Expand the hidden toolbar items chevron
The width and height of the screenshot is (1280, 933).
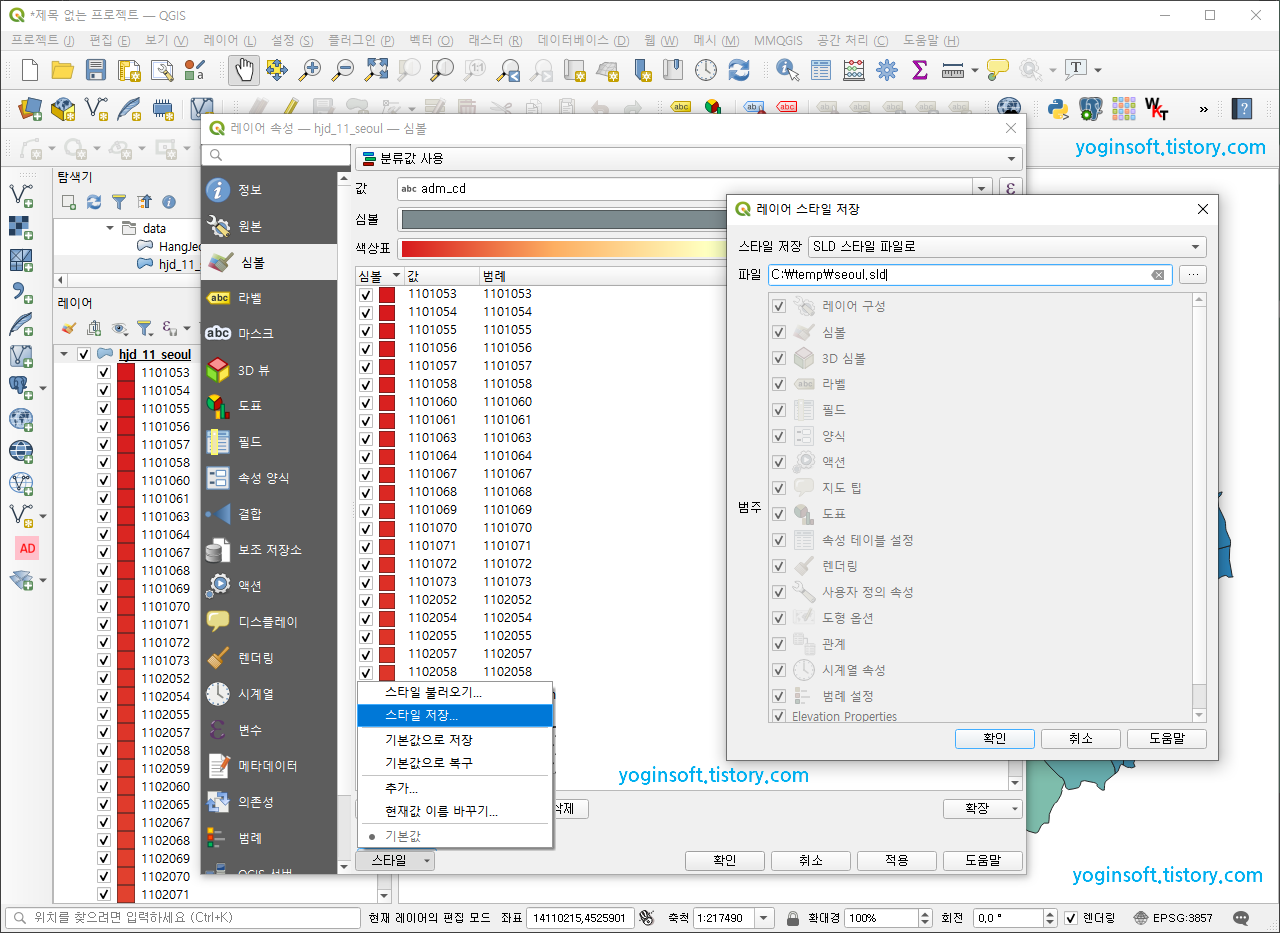pyautogui.click(x=1203, y=108)
